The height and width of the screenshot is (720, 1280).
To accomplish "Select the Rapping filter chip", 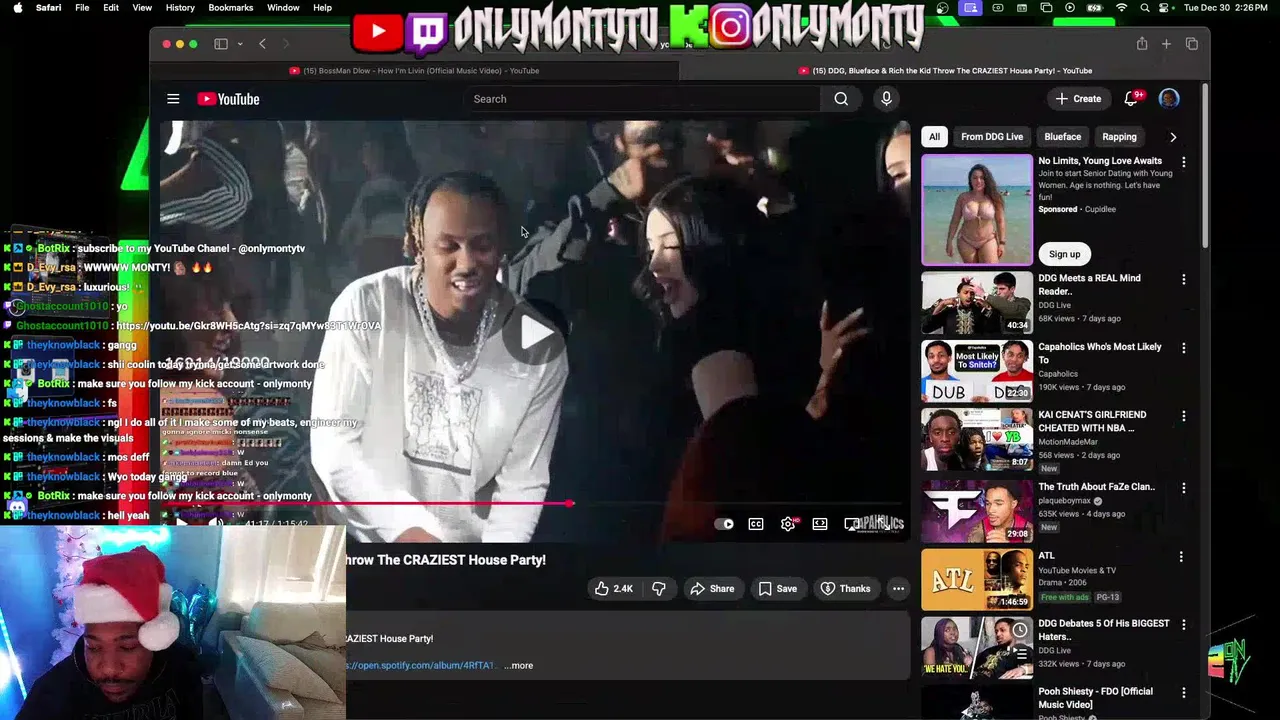I will pyautogui.click(x=1119, y=137).
